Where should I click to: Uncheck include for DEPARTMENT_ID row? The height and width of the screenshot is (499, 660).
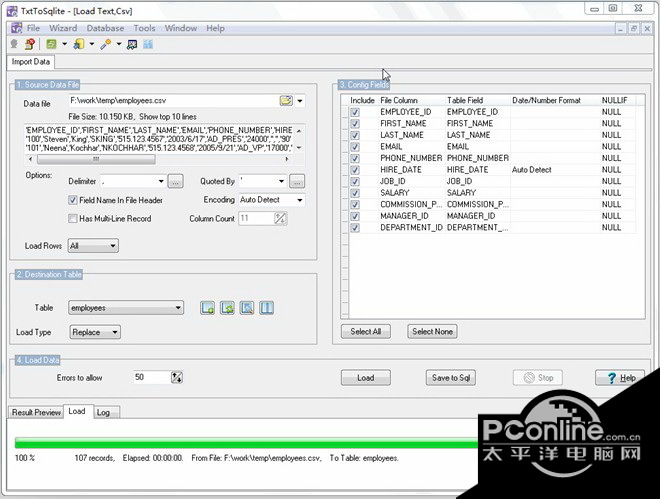[x=355, y=228]
